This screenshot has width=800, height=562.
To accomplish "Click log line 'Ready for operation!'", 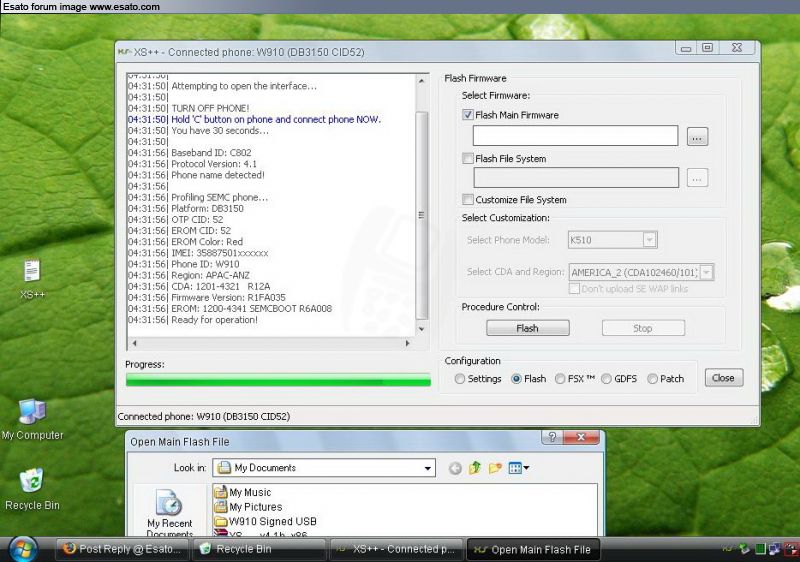I will (193, 320).
